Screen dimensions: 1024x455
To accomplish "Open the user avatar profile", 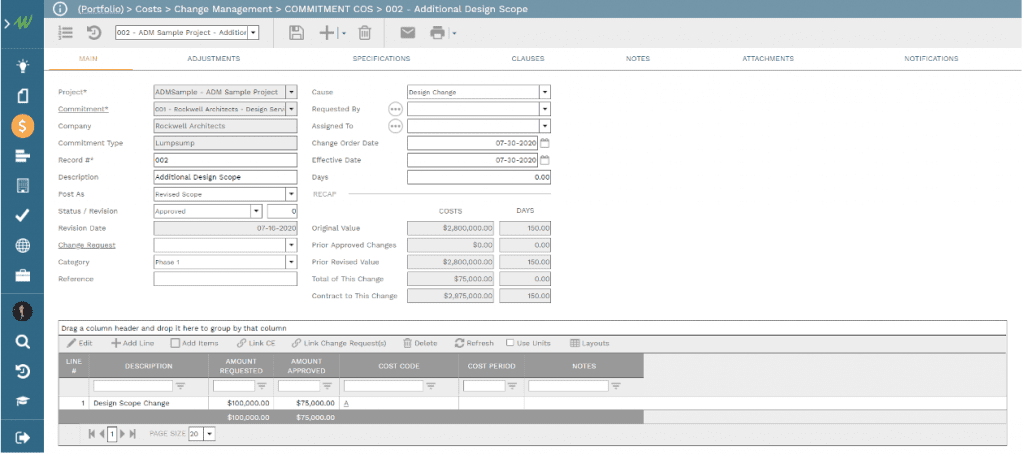I will (22, 311).
